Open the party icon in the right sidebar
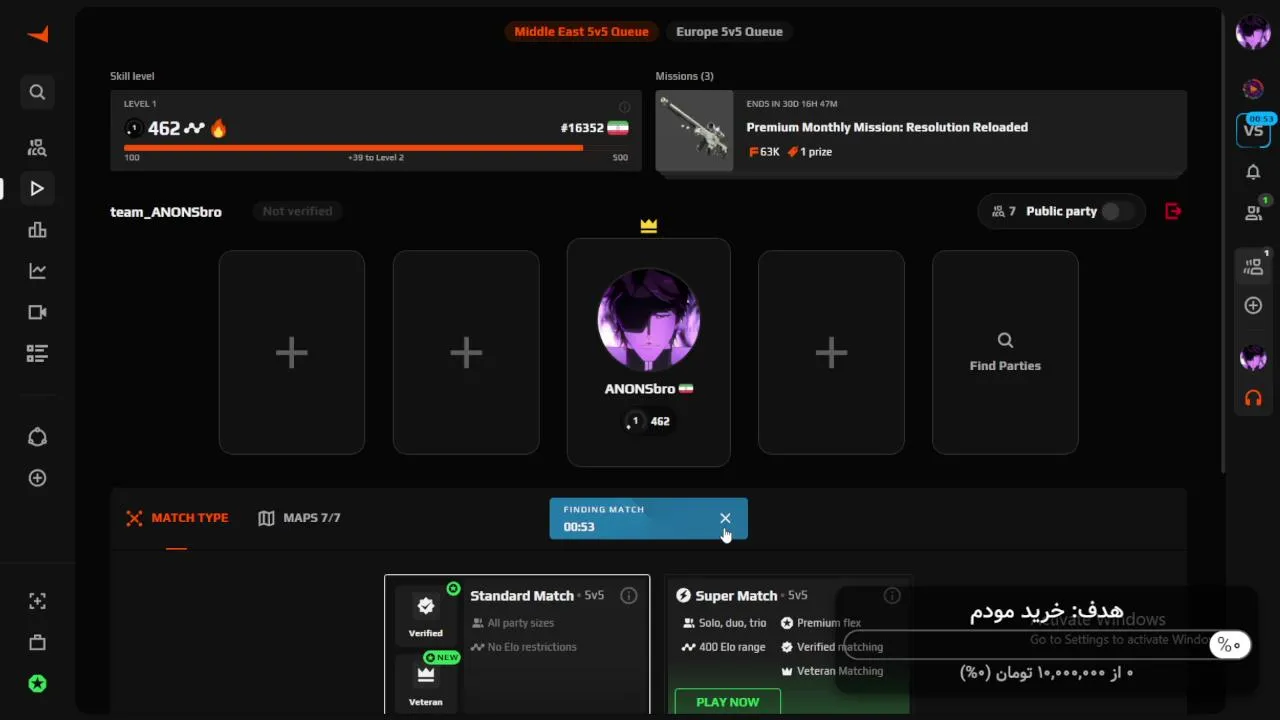Screen dimensions: 1280x720 point(1253,265)
